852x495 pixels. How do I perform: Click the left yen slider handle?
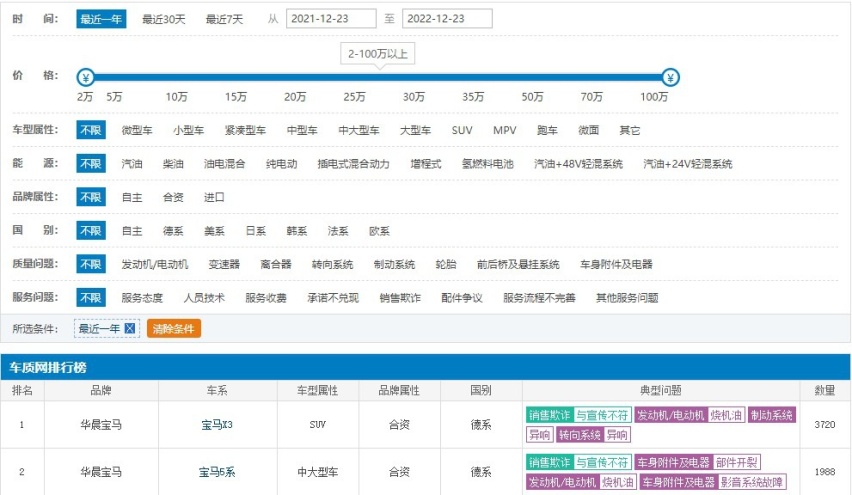click(85, 78)
